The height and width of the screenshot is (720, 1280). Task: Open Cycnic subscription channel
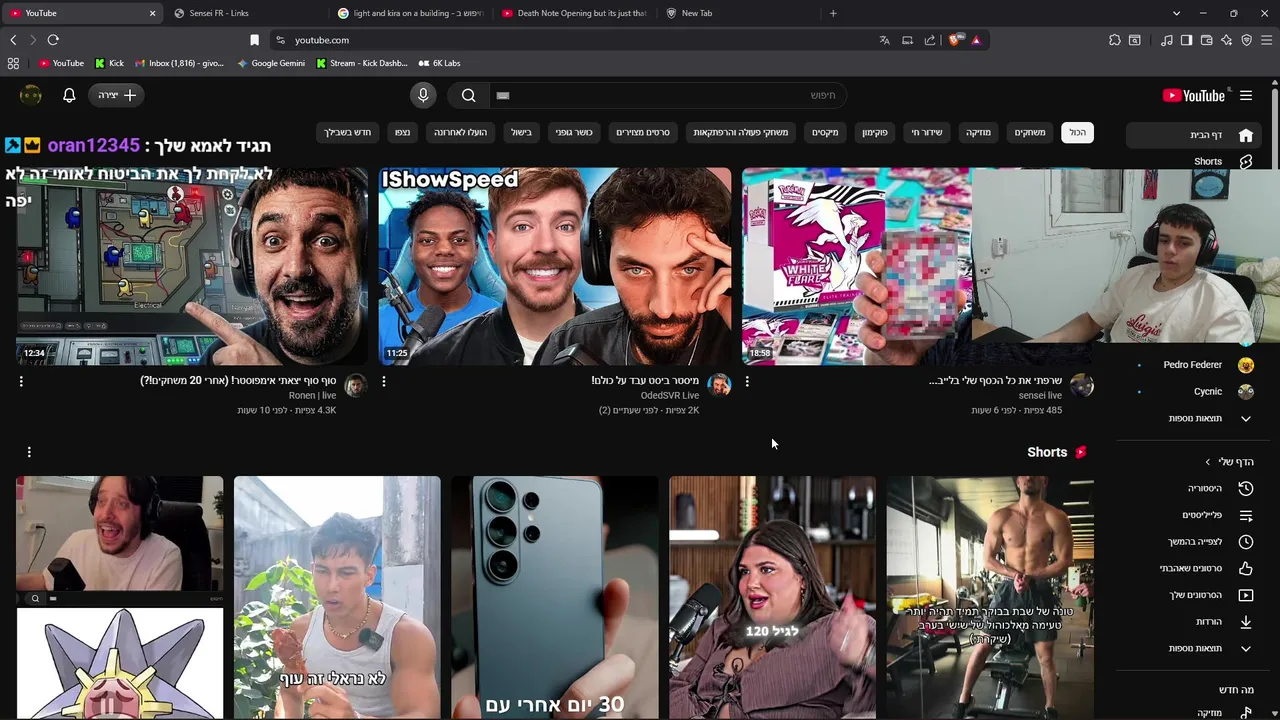pyautogui.click(x=1196, y=391)
